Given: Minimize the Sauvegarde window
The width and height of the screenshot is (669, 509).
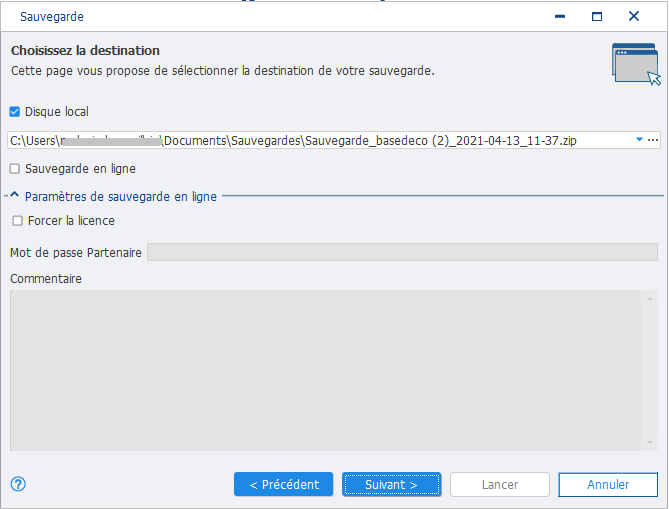Looking at the screenshot, I should pyautogui.click(x=560, y=17).
